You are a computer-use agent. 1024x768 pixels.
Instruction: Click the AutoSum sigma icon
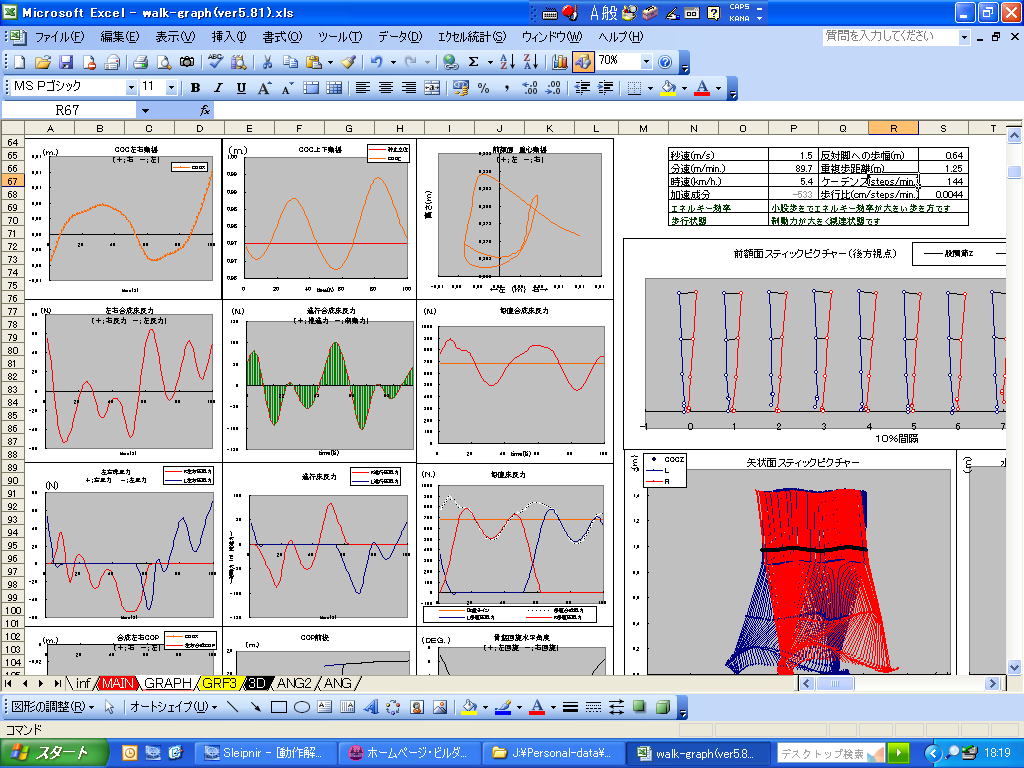tap(473, 62)
